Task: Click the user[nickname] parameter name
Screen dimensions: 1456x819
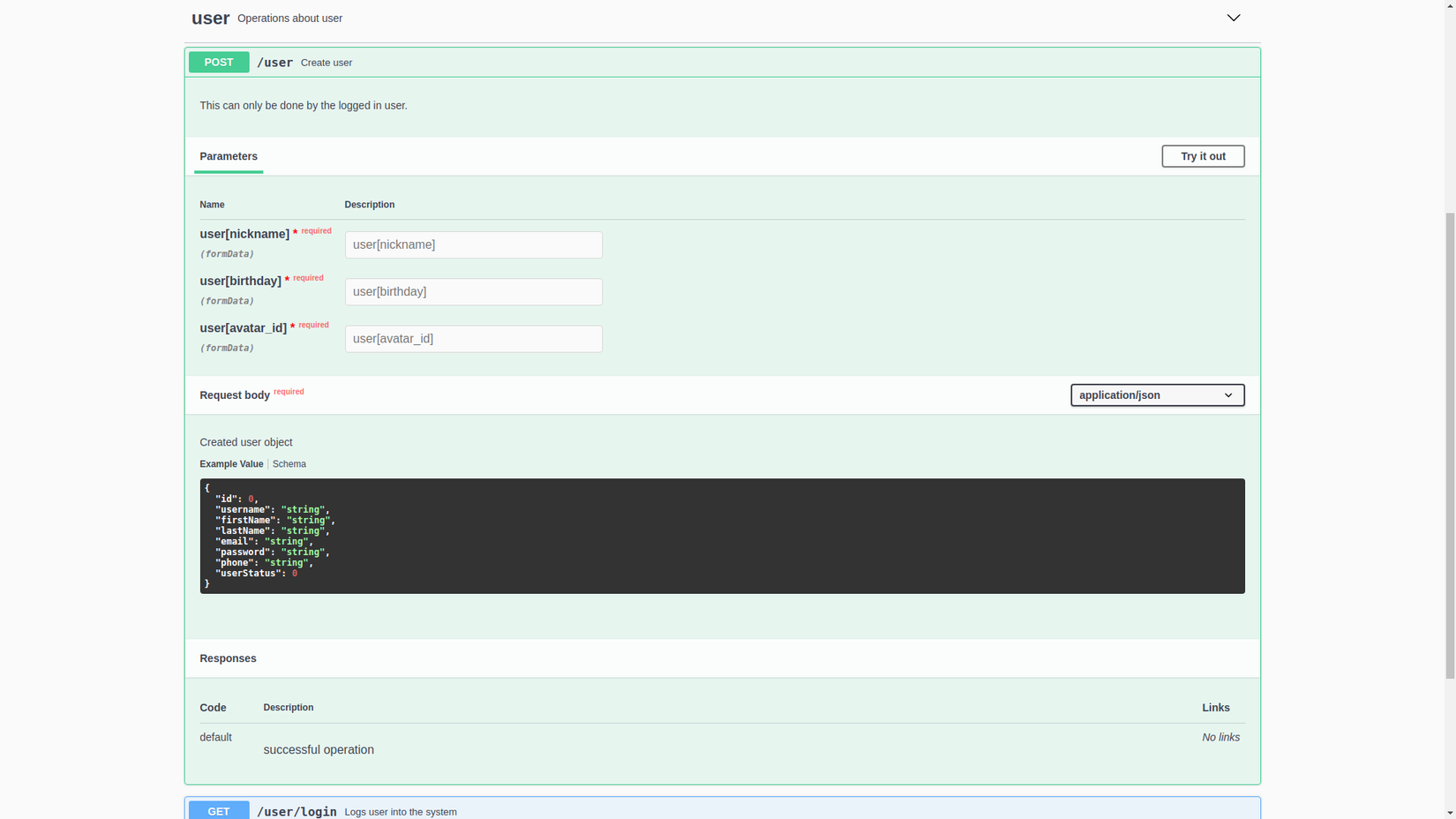Action: (x=244, y=234)
